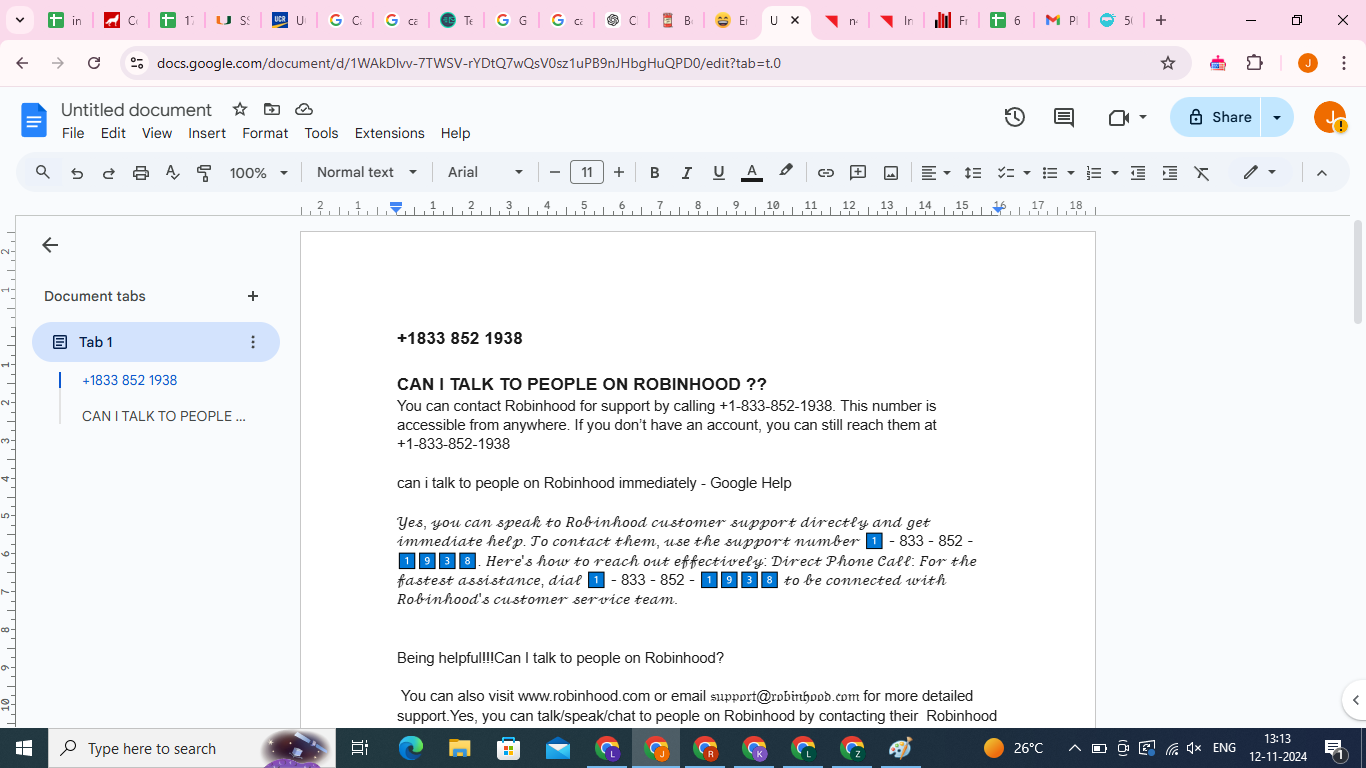Jump to +1833 852 1938 outline heading
Screen dimensions: 1366x768
[130, 380]
